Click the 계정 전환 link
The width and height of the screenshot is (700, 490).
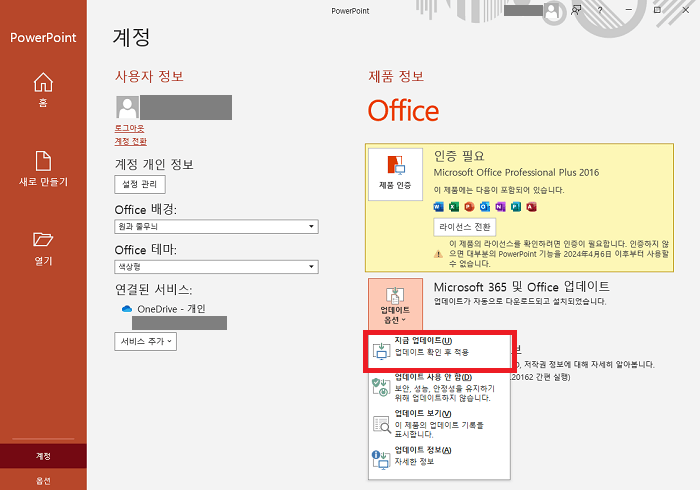(131, 141)
